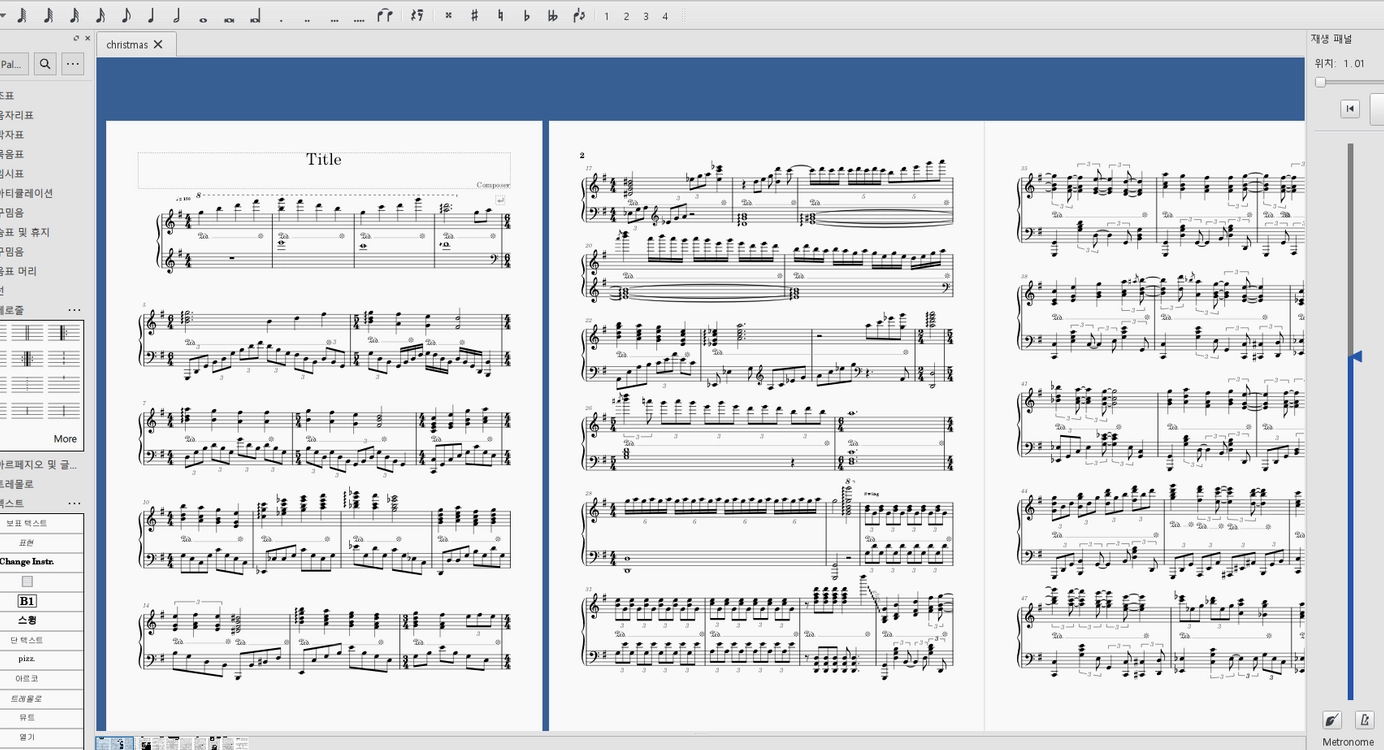
Task: Select the quarter note duration
Action: pyautogui.click(x=151, y=15)
